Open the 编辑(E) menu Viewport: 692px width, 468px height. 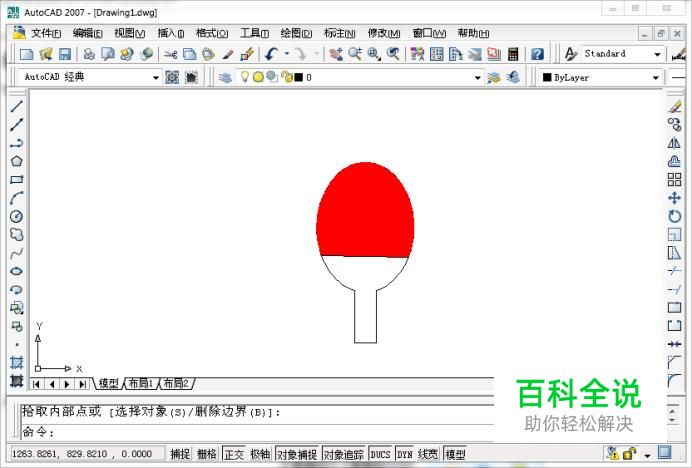(x=87, y=33)
